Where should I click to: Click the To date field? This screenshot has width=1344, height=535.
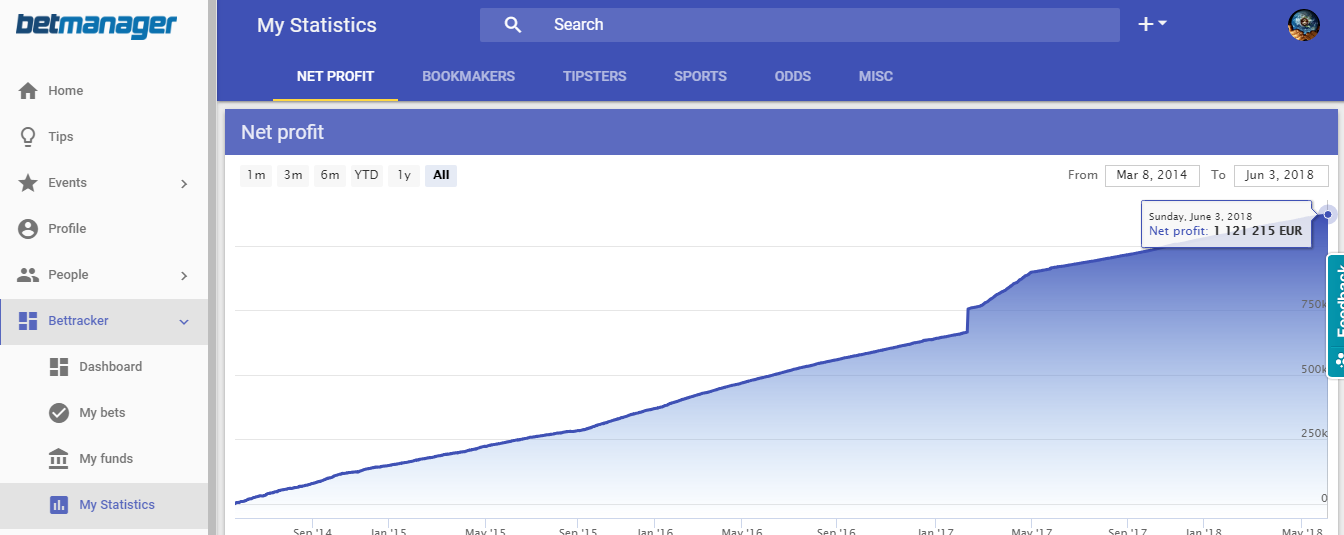pyautogui.click(x=1281, y=175)
